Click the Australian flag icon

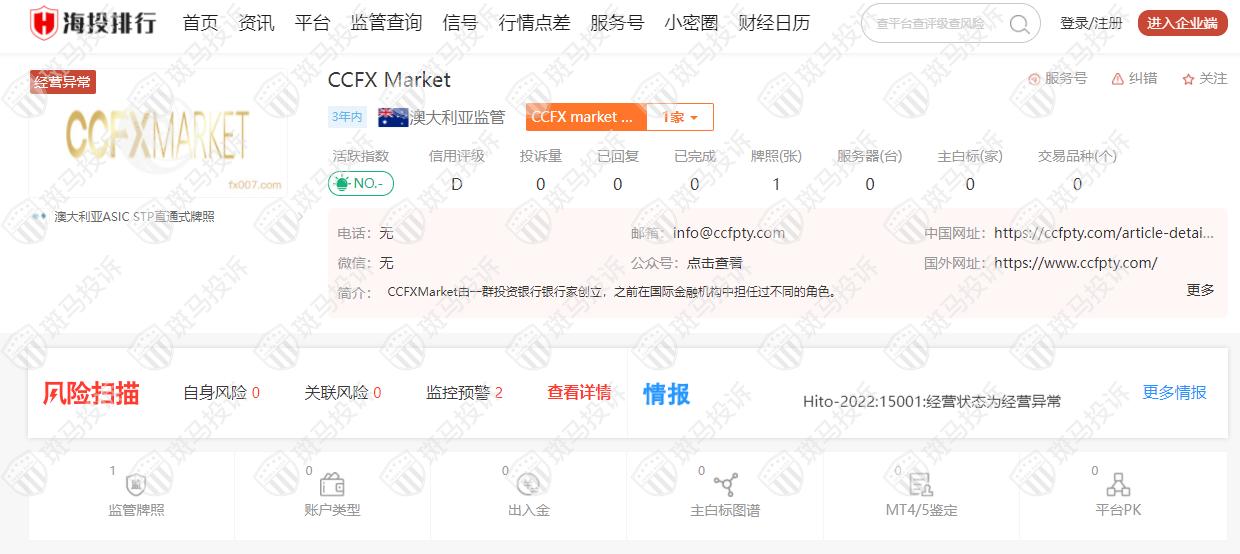pyautogui.click(x=393, y=117)
